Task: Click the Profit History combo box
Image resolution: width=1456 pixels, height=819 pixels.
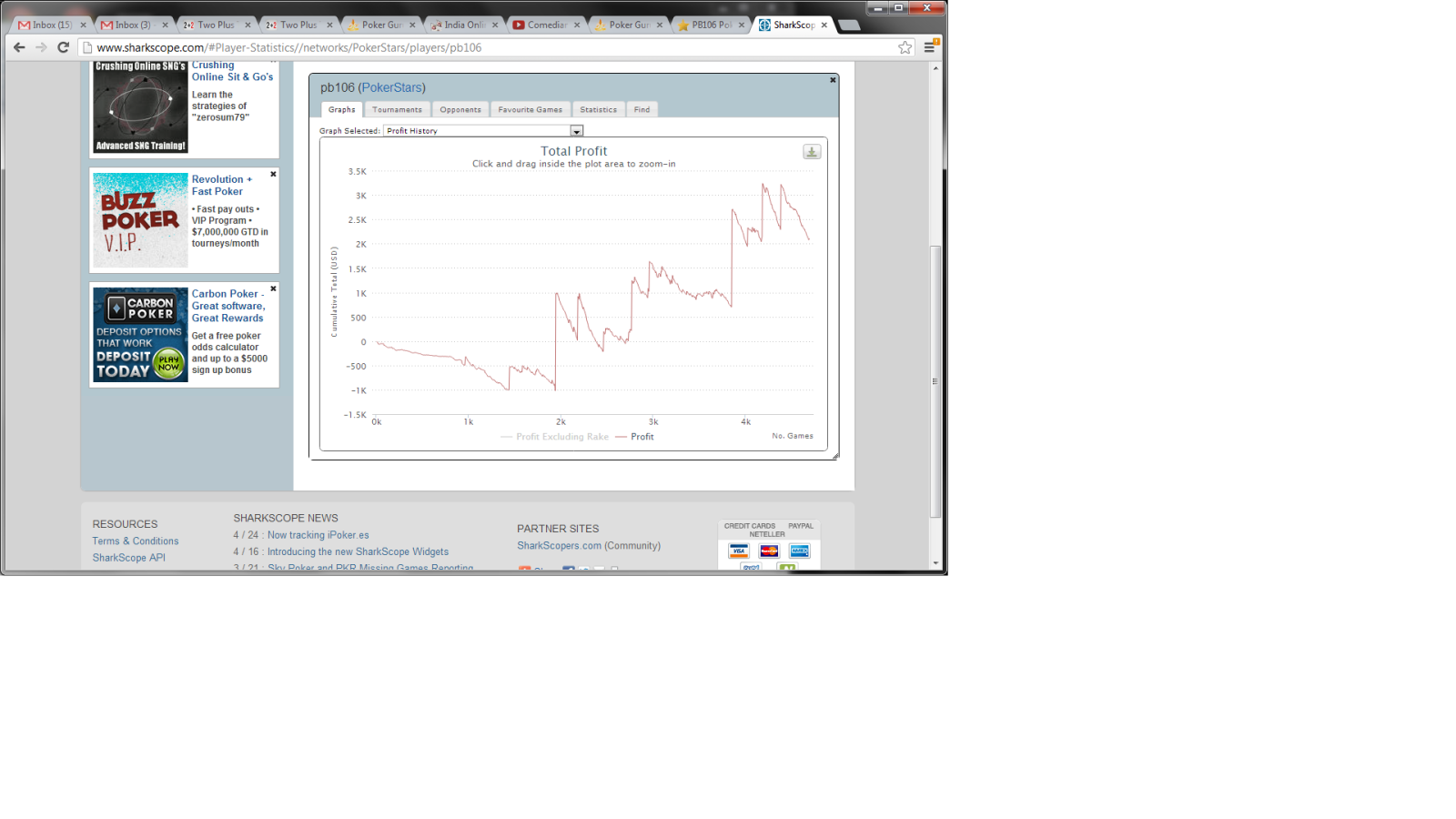Action: coord(482,131)
